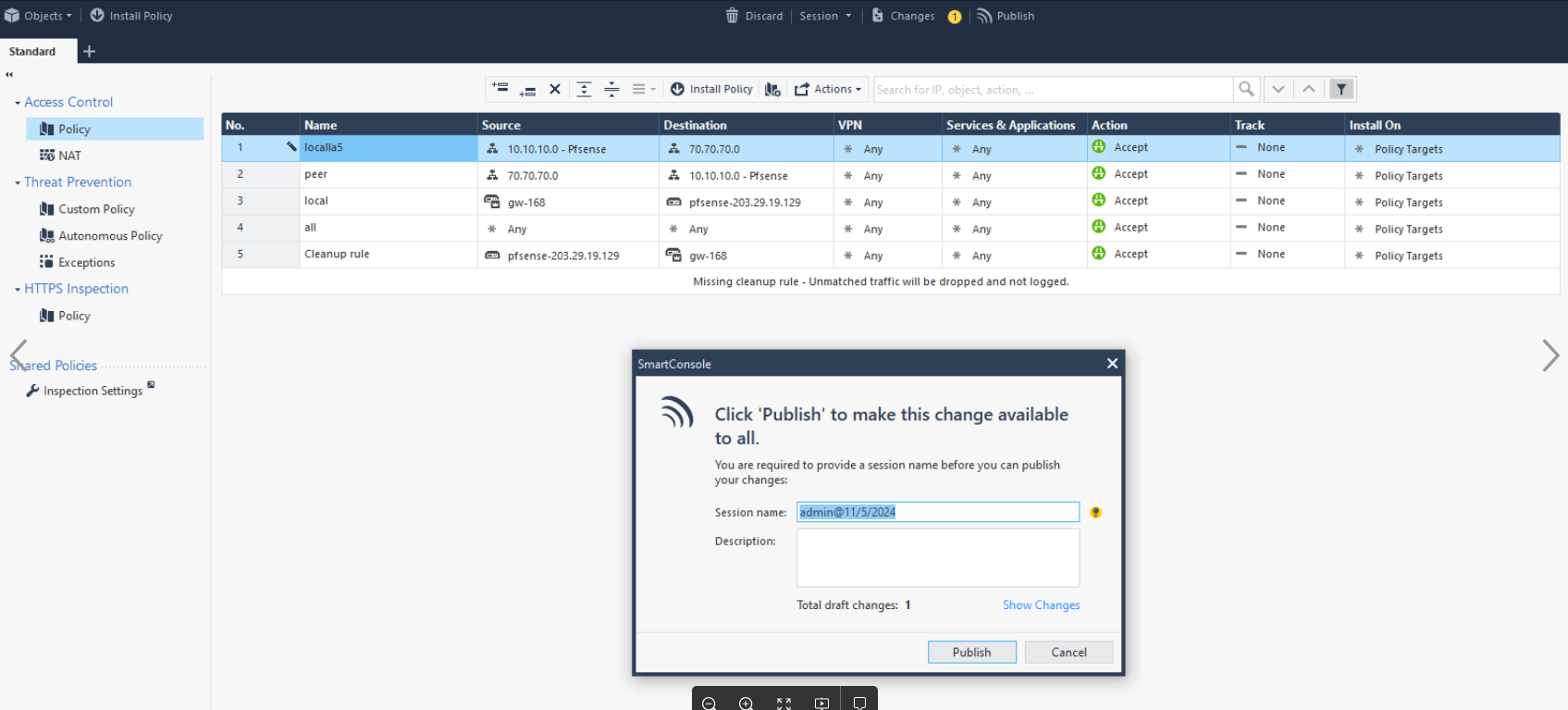Click the add rule above icon
Screen dimensions: 1568x710
click(x=500, y=89)
